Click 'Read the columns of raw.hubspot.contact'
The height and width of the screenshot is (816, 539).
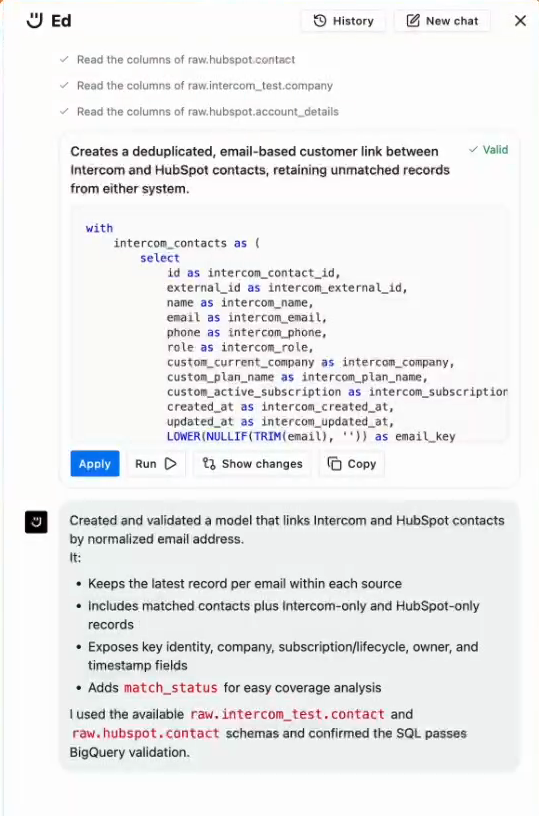(x=186, y=60)
